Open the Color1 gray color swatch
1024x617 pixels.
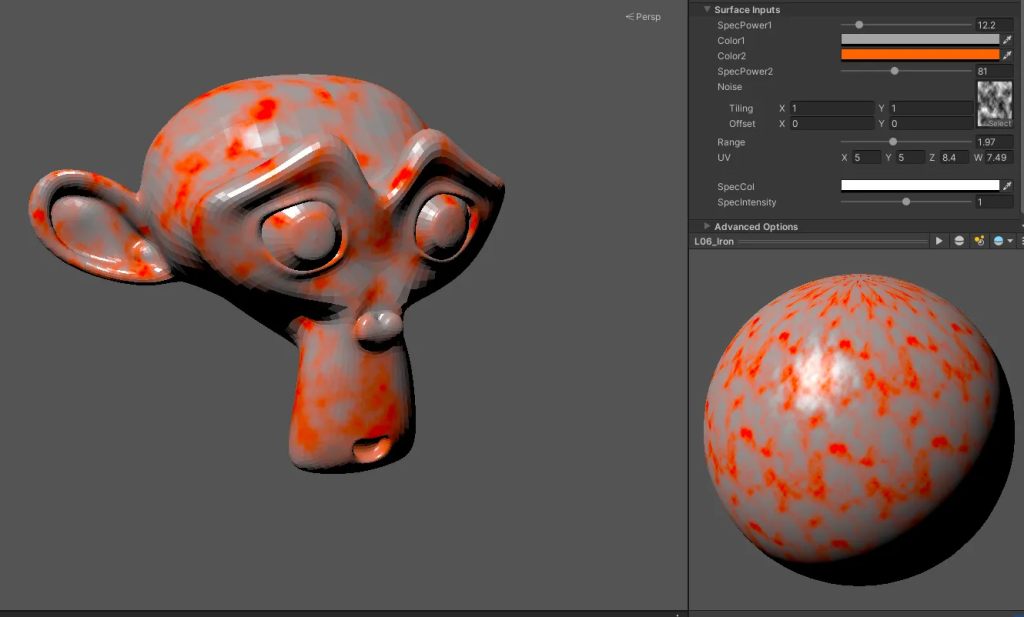(920, 40)
